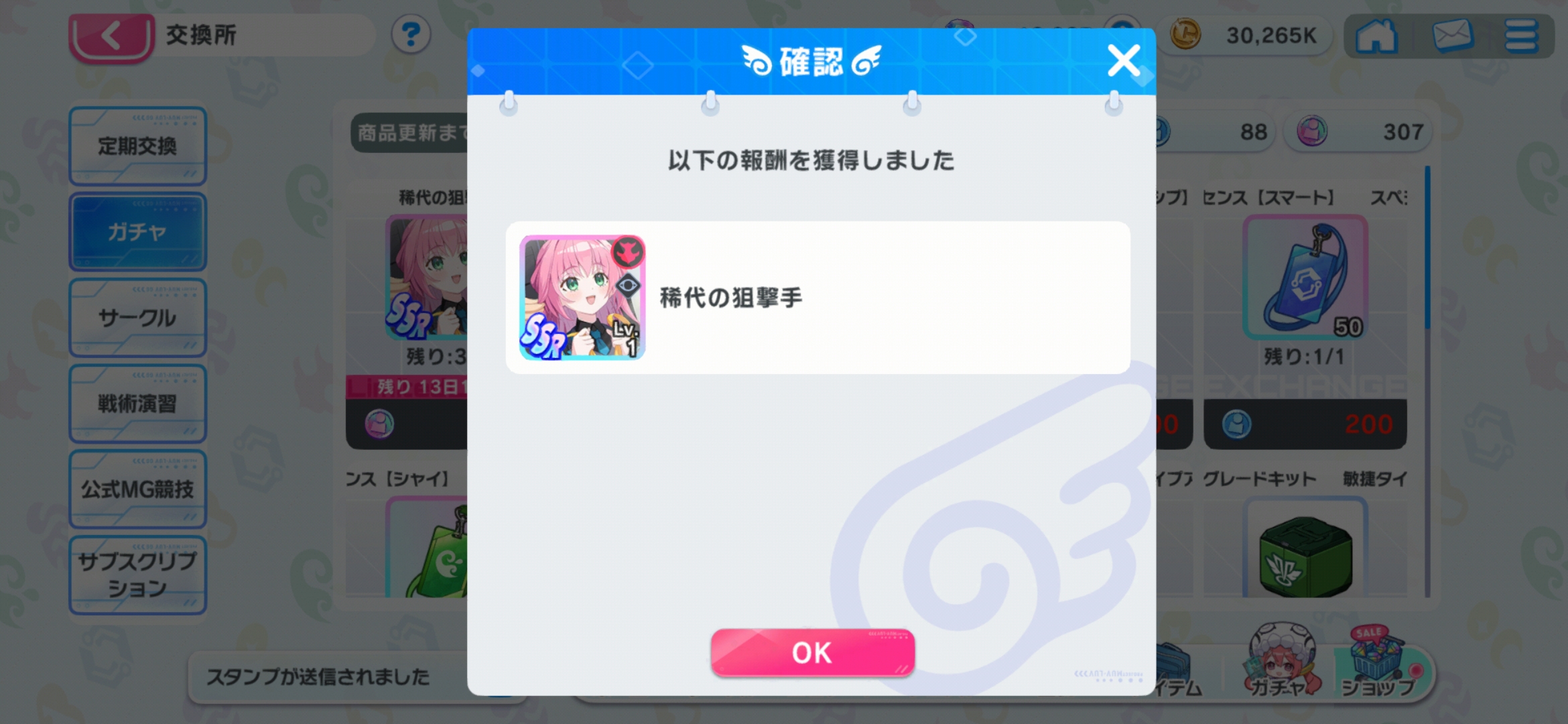1568x724 pixels.
Task: Close the 確認 dialog with X
Action: pos(1124,61)
